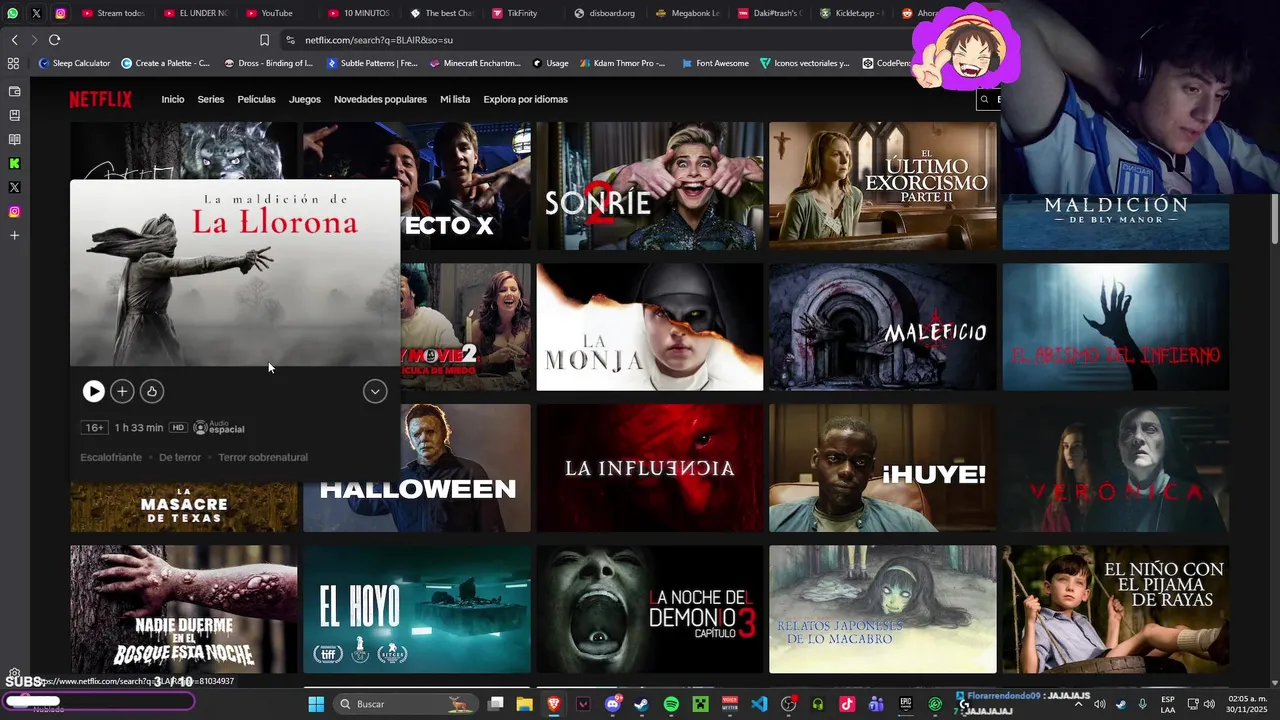Open Mi lista
1280x720 pixels.
tap(455, 99)
